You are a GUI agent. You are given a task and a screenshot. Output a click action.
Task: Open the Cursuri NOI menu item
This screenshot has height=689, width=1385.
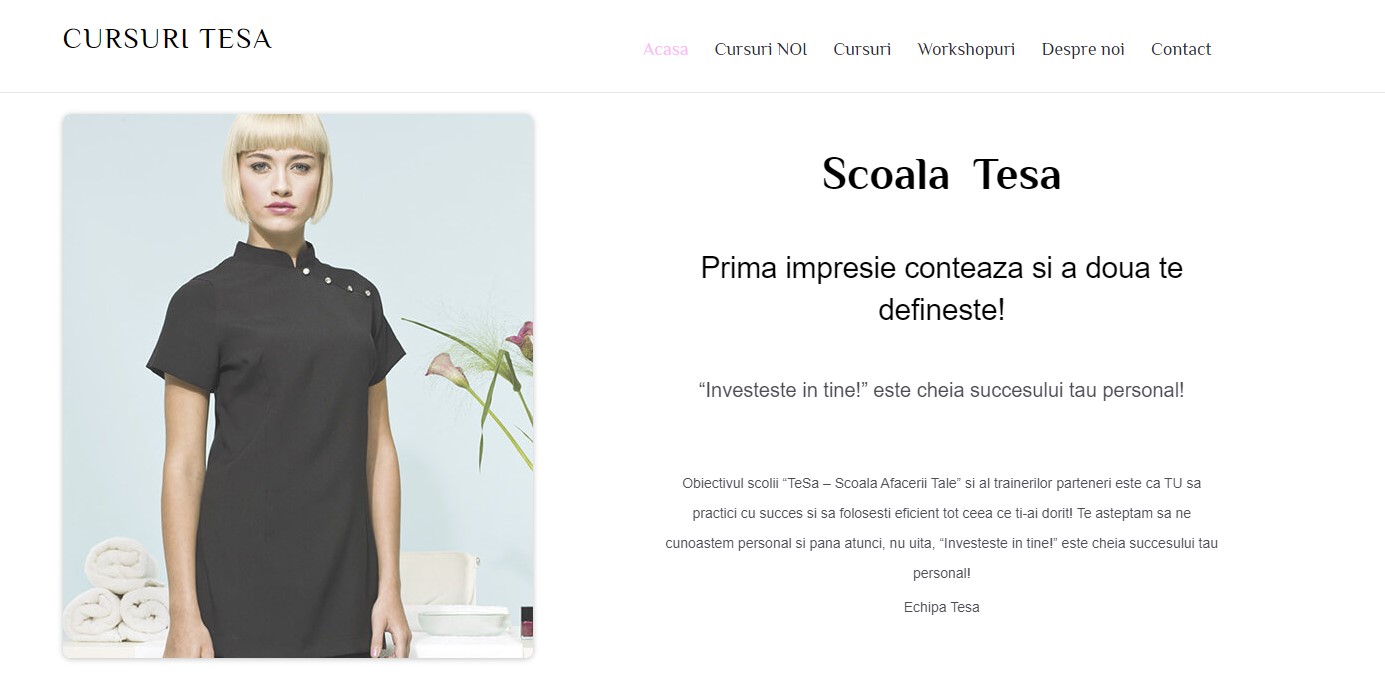click(x=760, y=49)
